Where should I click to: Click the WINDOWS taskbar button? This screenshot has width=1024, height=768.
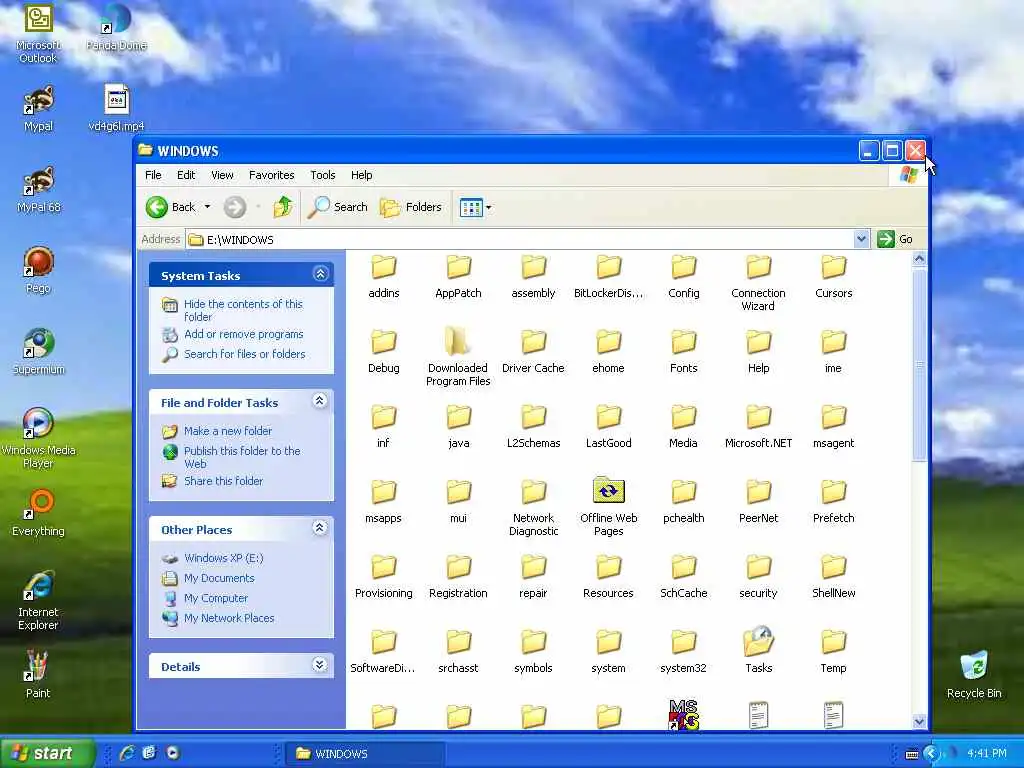pos(364,754)
